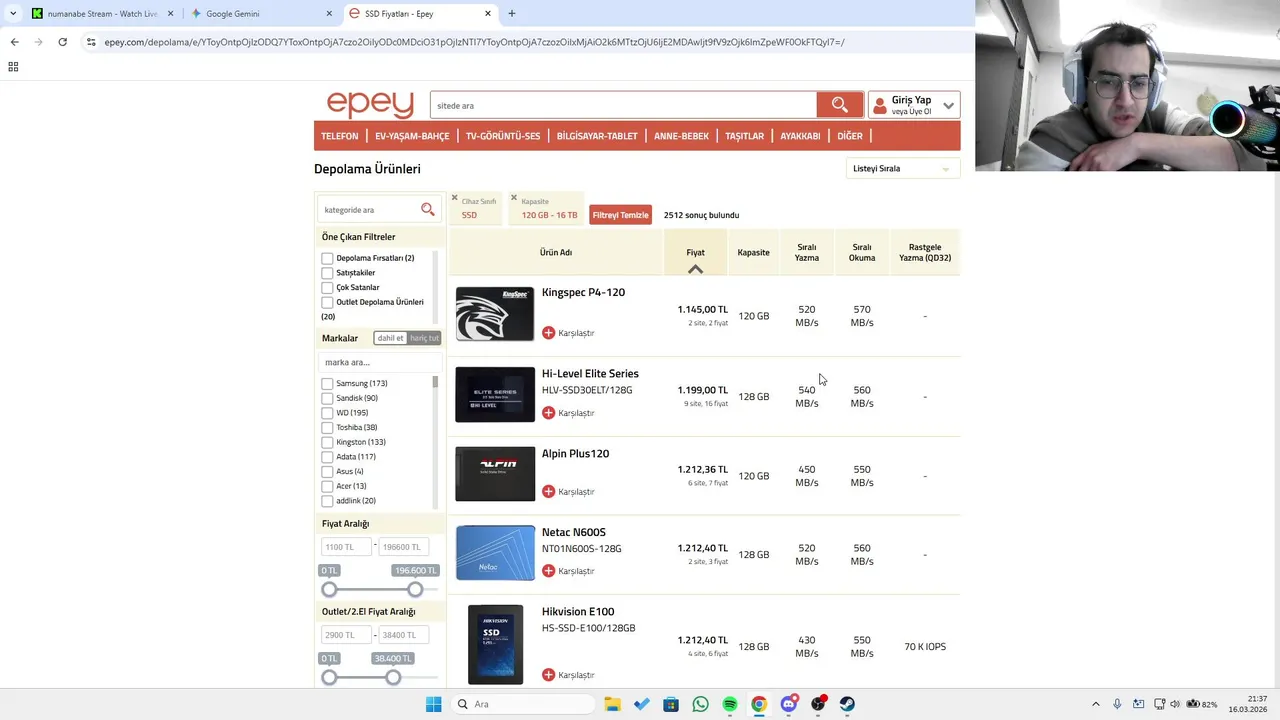Click the user profile icon next to Giriş Yap
The image size is (1280, 720).
[879, 105]
